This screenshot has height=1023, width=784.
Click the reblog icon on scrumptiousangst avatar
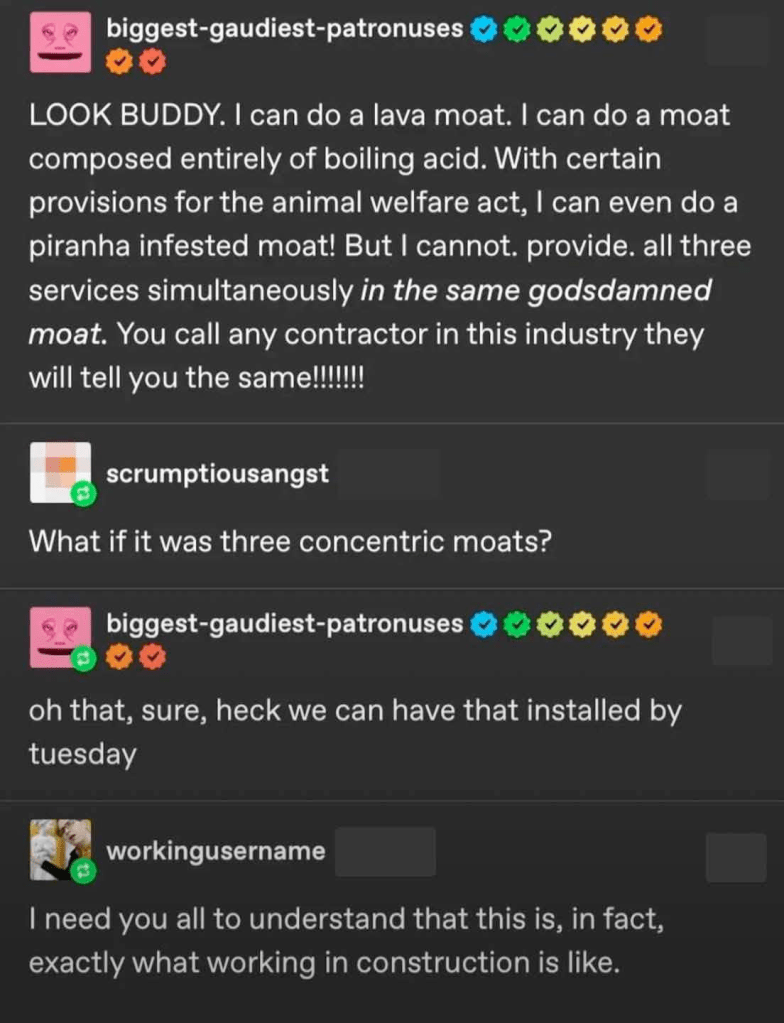(x=83, y=495)
